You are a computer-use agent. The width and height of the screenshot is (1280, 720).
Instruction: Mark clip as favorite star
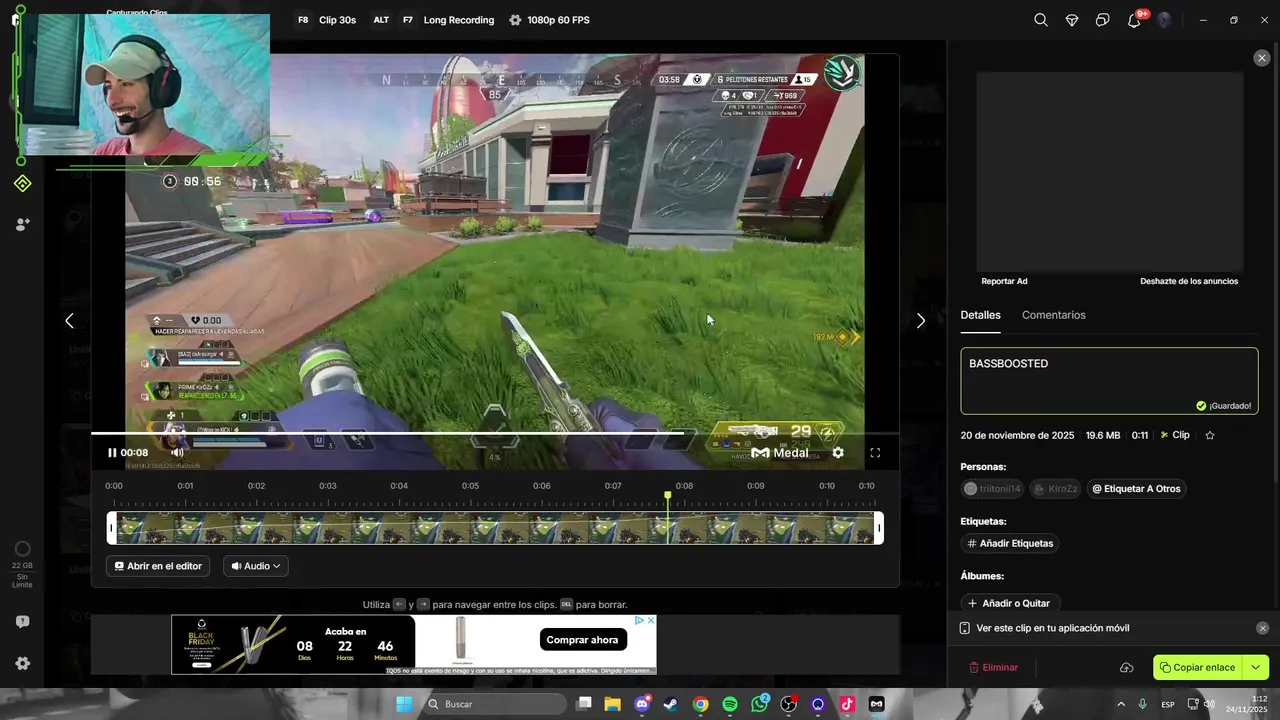tap(1210, 436)
